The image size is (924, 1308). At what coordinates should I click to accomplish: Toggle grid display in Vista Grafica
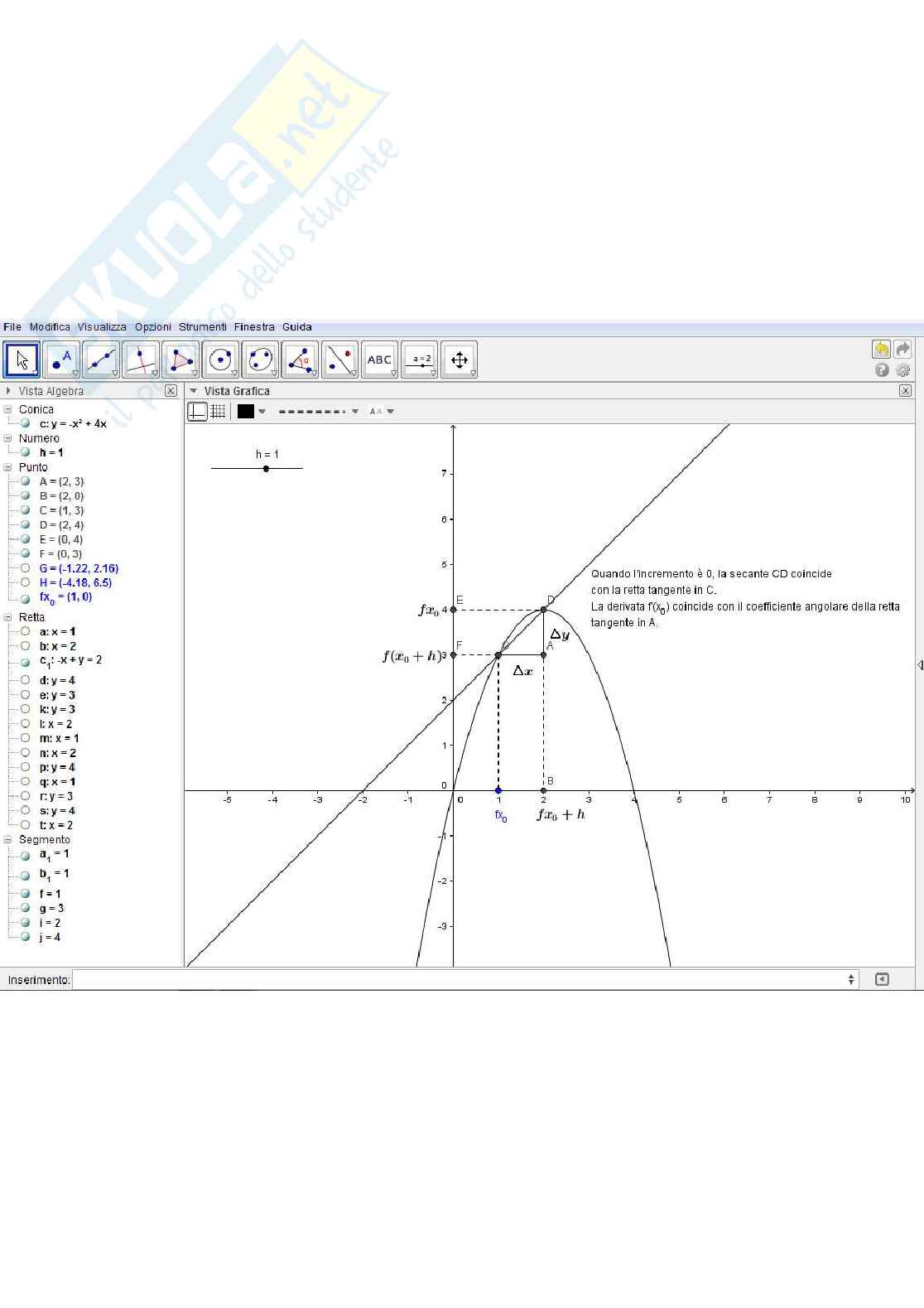tap(218, 411)
